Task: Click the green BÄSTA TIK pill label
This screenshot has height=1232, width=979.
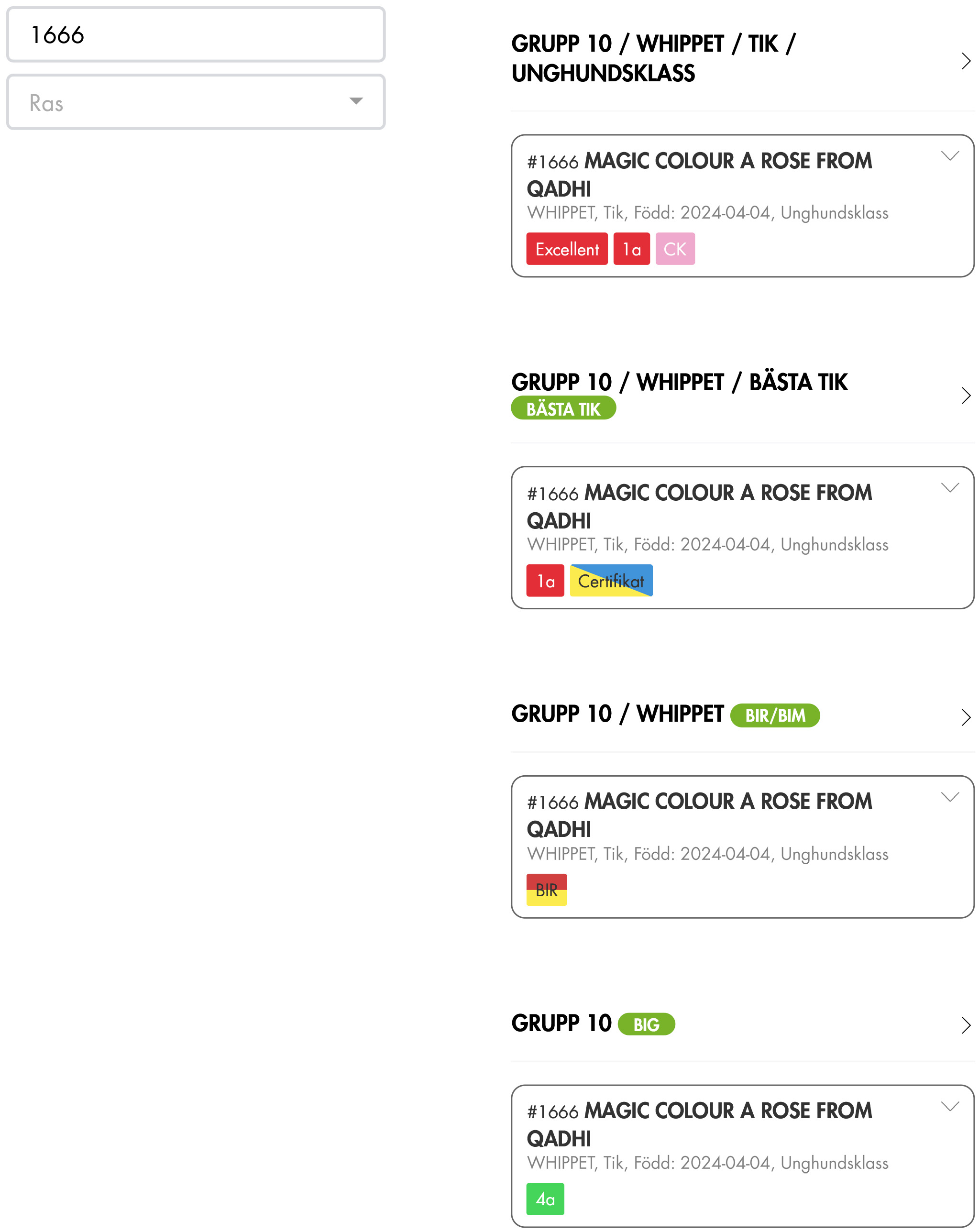Action: (x=563, y=409)
